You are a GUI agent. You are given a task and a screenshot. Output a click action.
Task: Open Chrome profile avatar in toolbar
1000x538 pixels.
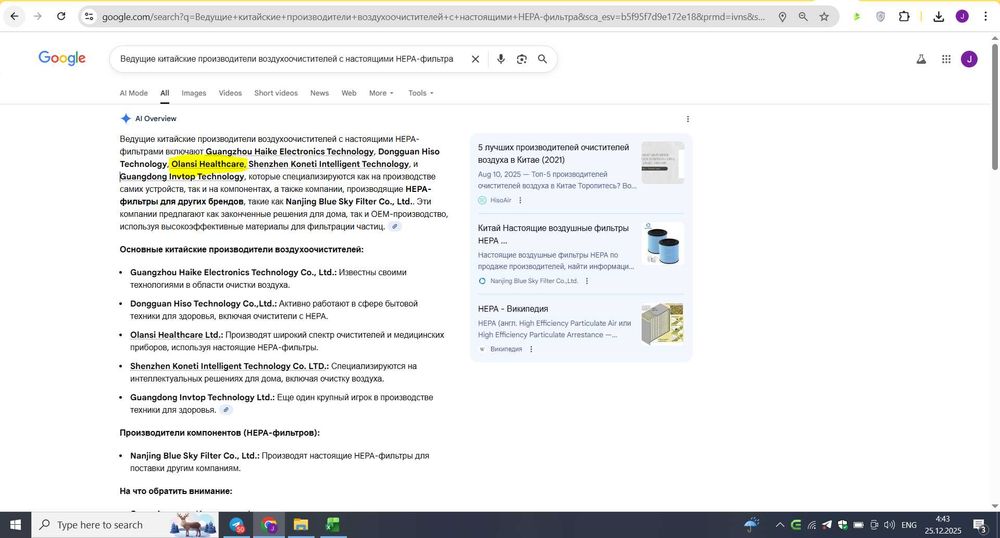[962, 17]
